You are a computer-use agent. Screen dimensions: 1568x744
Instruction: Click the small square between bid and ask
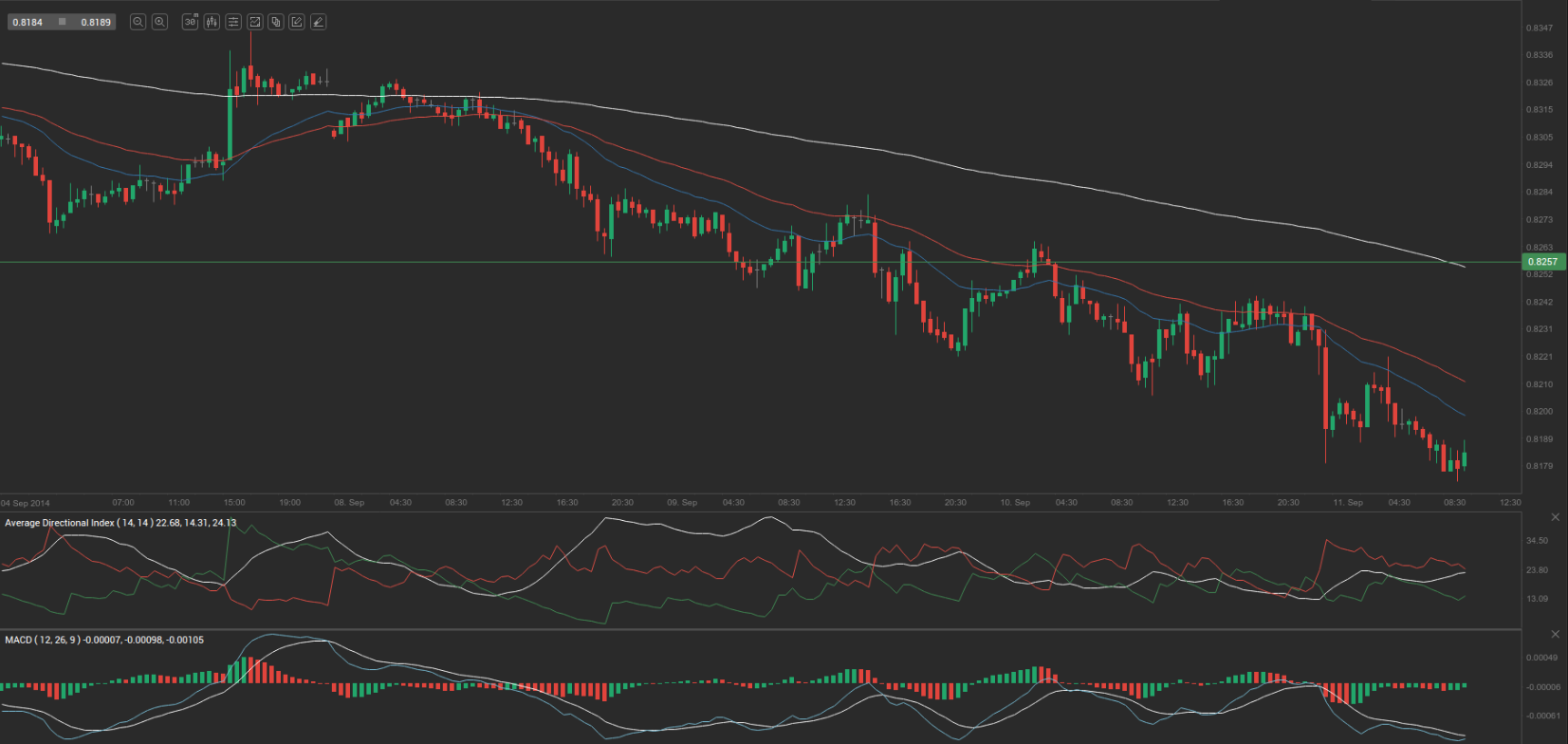(63, 22)
